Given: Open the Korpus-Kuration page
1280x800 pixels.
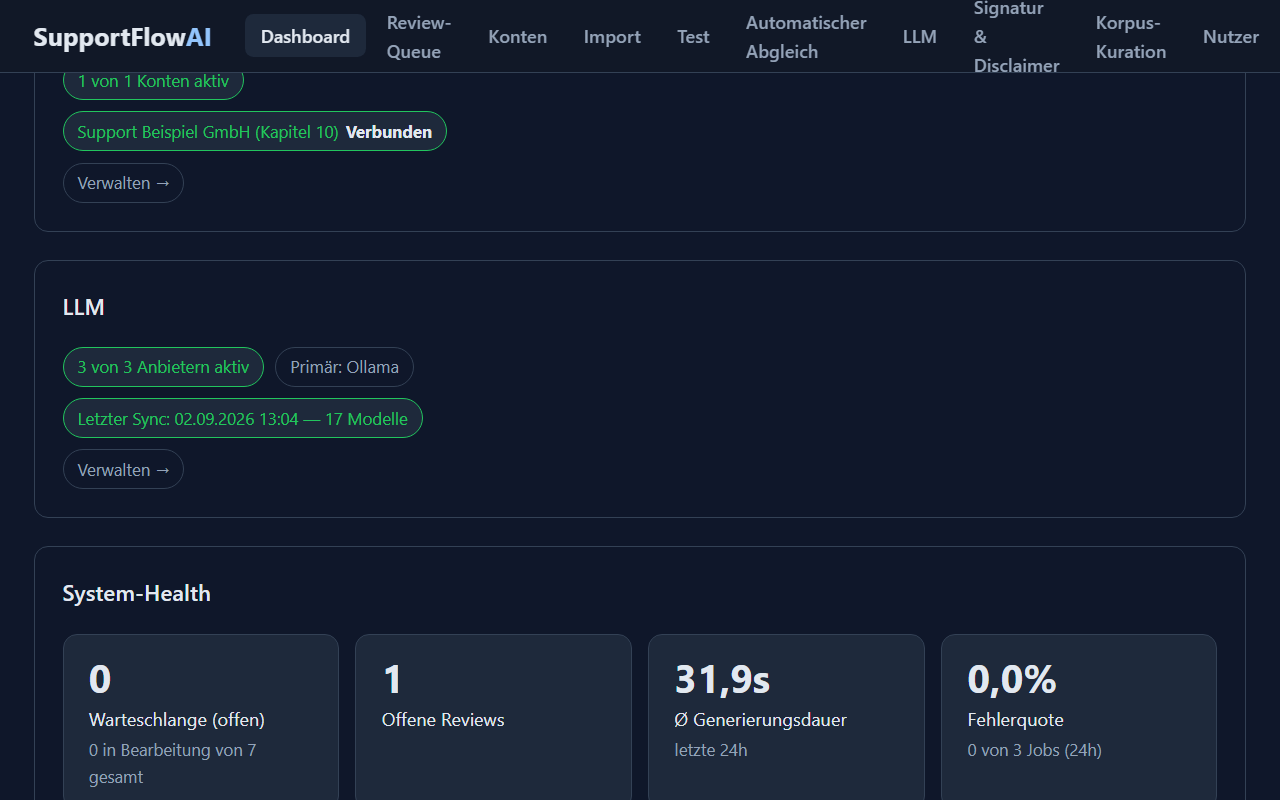Looking at the screenshot, I should [1131, 37].
